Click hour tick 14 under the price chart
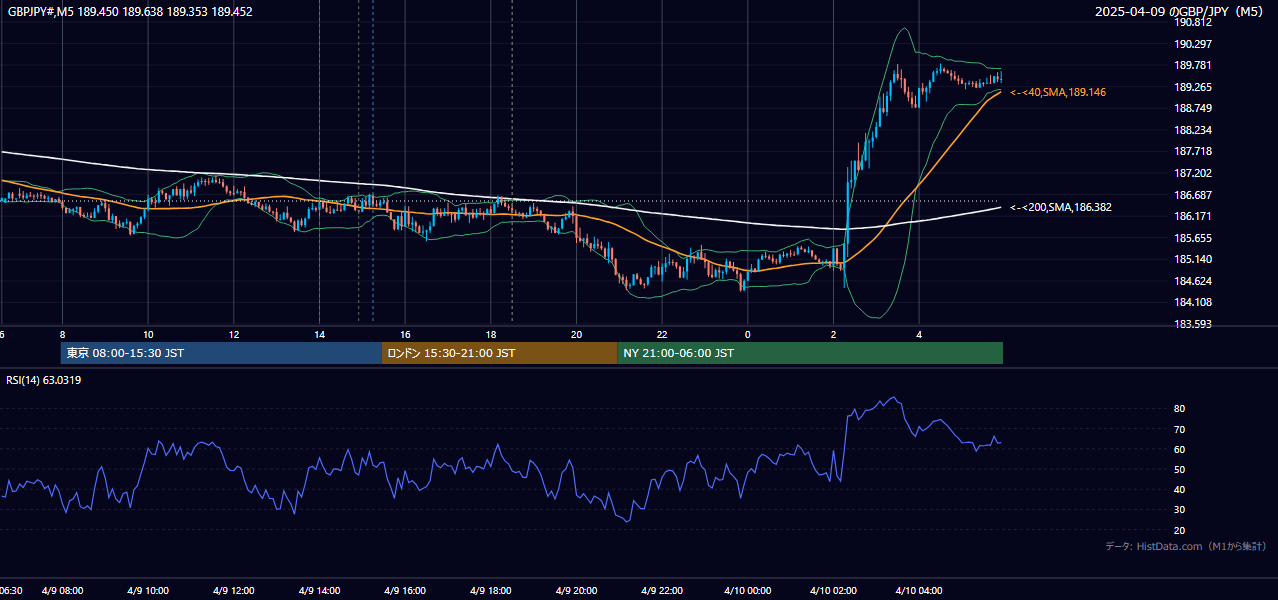 tap(320, 334)
